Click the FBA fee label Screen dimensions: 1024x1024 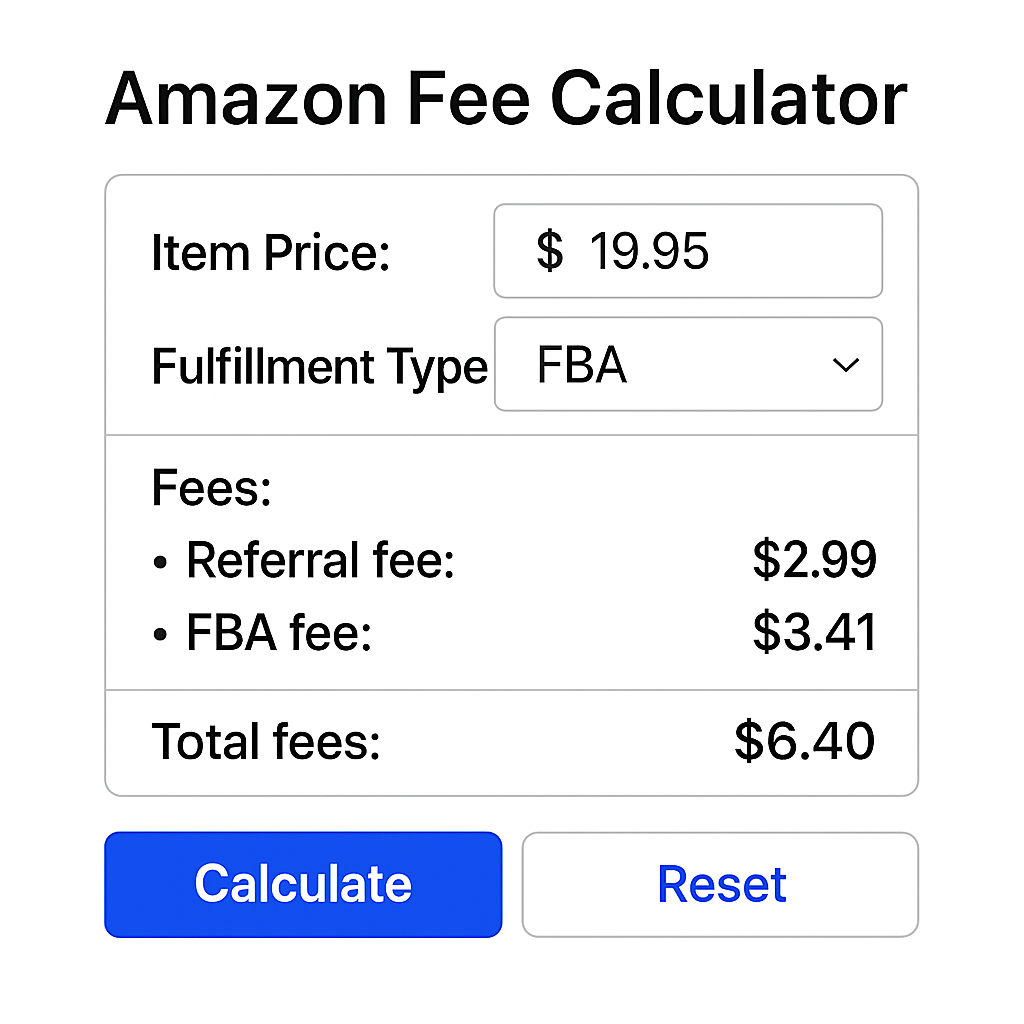pyautogui.click(x=278, y=633)
